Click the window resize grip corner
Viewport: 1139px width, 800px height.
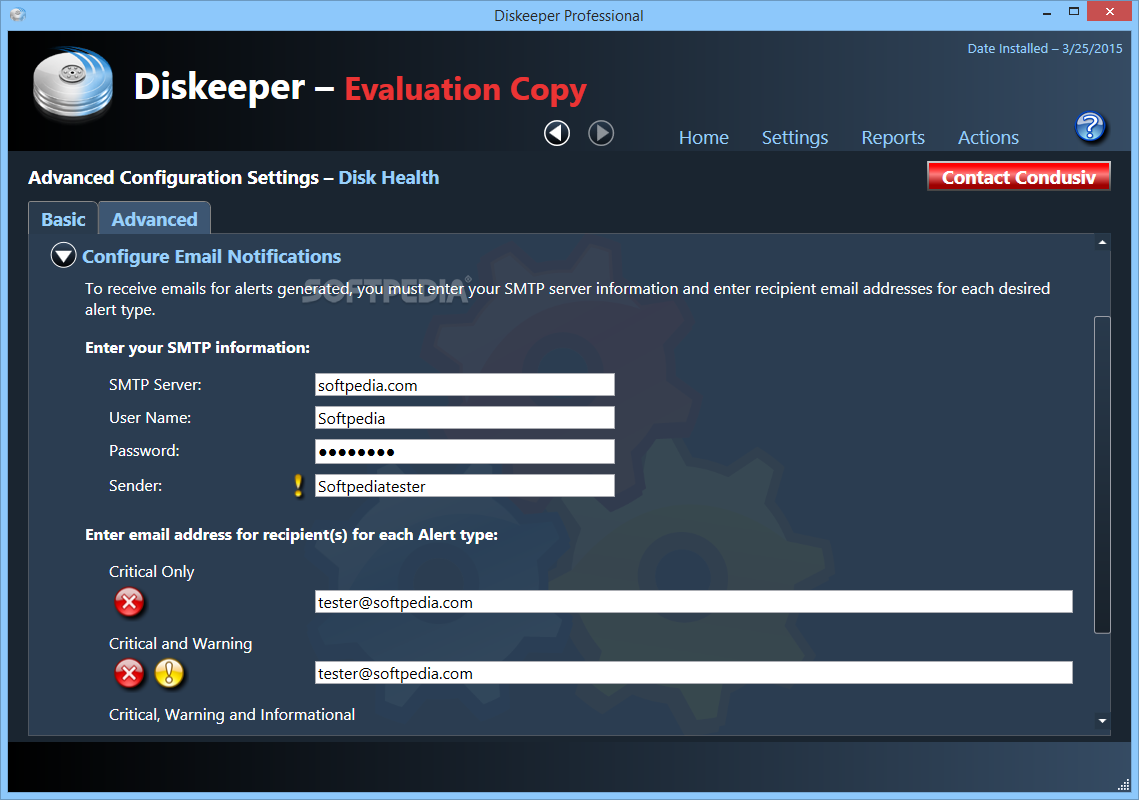tap(1124, 784)
